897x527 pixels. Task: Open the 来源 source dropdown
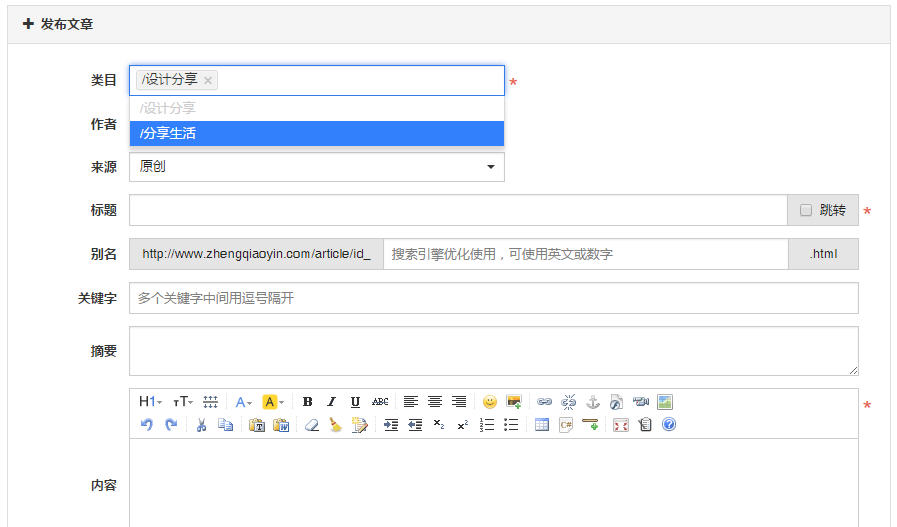[317, 167]
